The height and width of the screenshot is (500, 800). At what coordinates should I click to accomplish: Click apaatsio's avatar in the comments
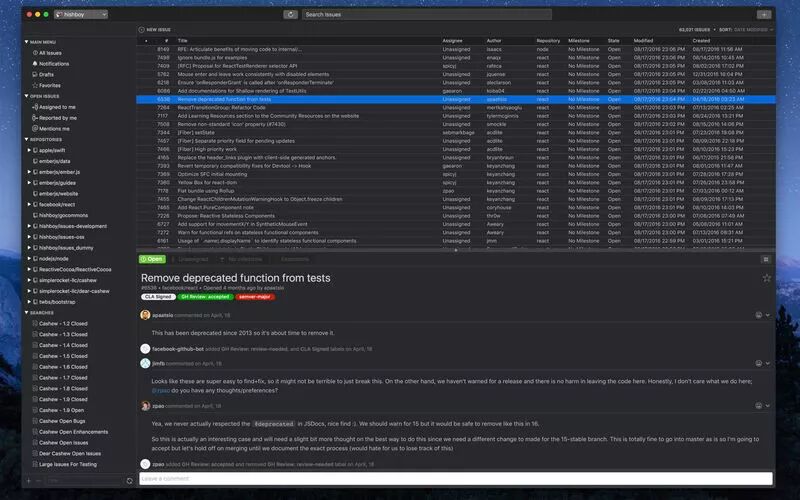tap(145, 315)
